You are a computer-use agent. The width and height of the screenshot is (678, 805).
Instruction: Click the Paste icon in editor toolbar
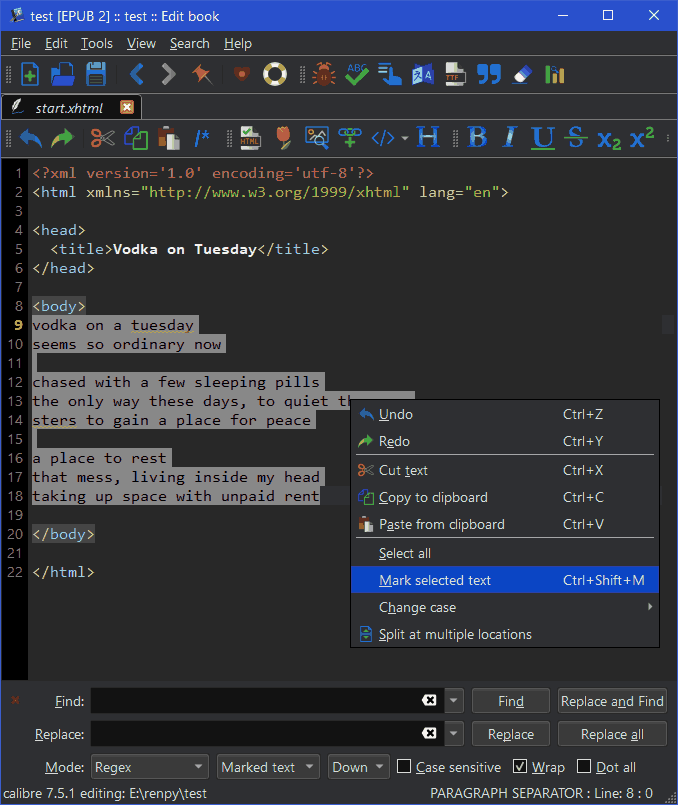168,138
